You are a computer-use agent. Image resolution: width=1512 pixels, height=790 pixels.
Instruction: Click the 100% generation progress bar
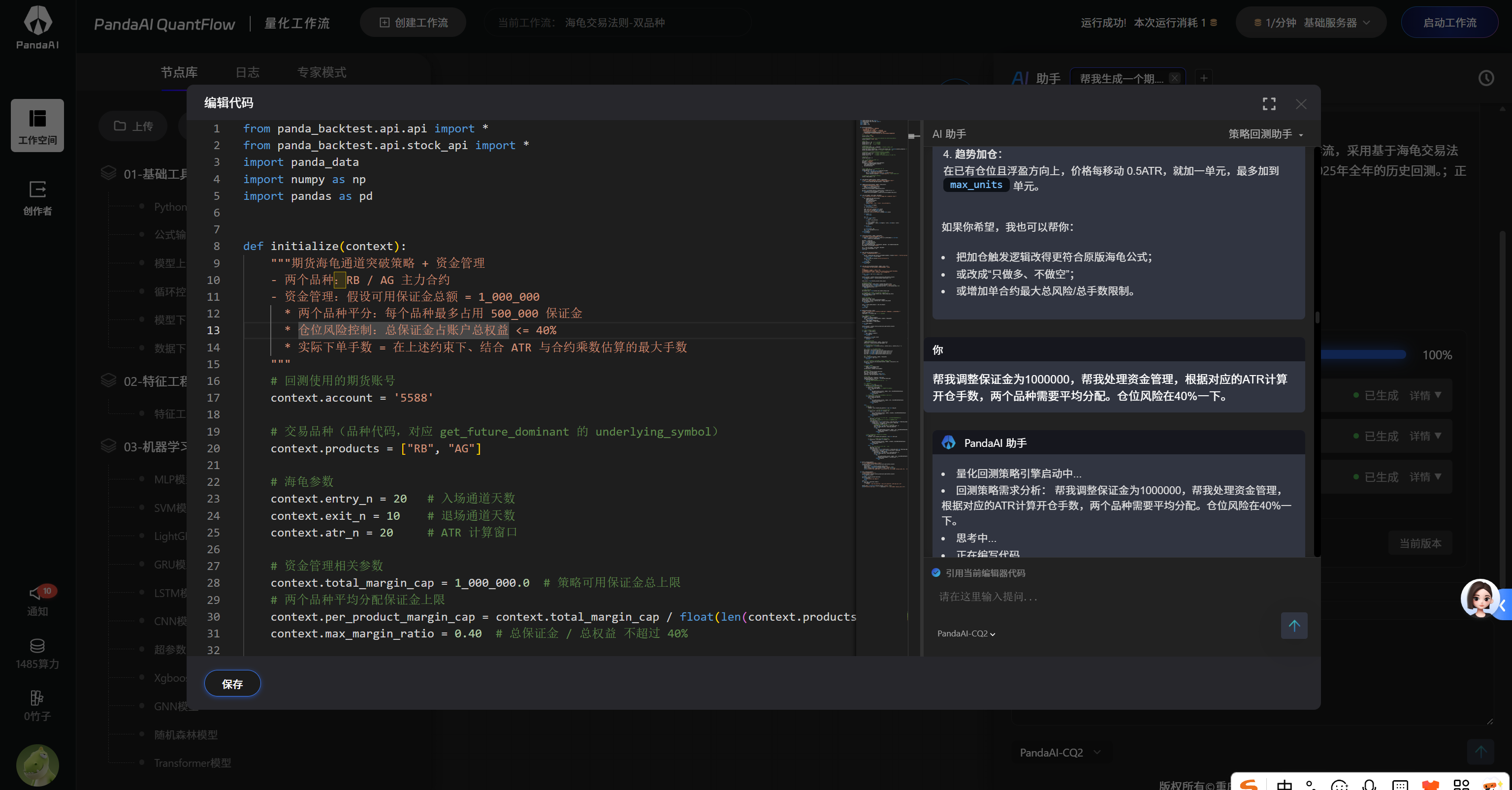[x=1363, y=354]
